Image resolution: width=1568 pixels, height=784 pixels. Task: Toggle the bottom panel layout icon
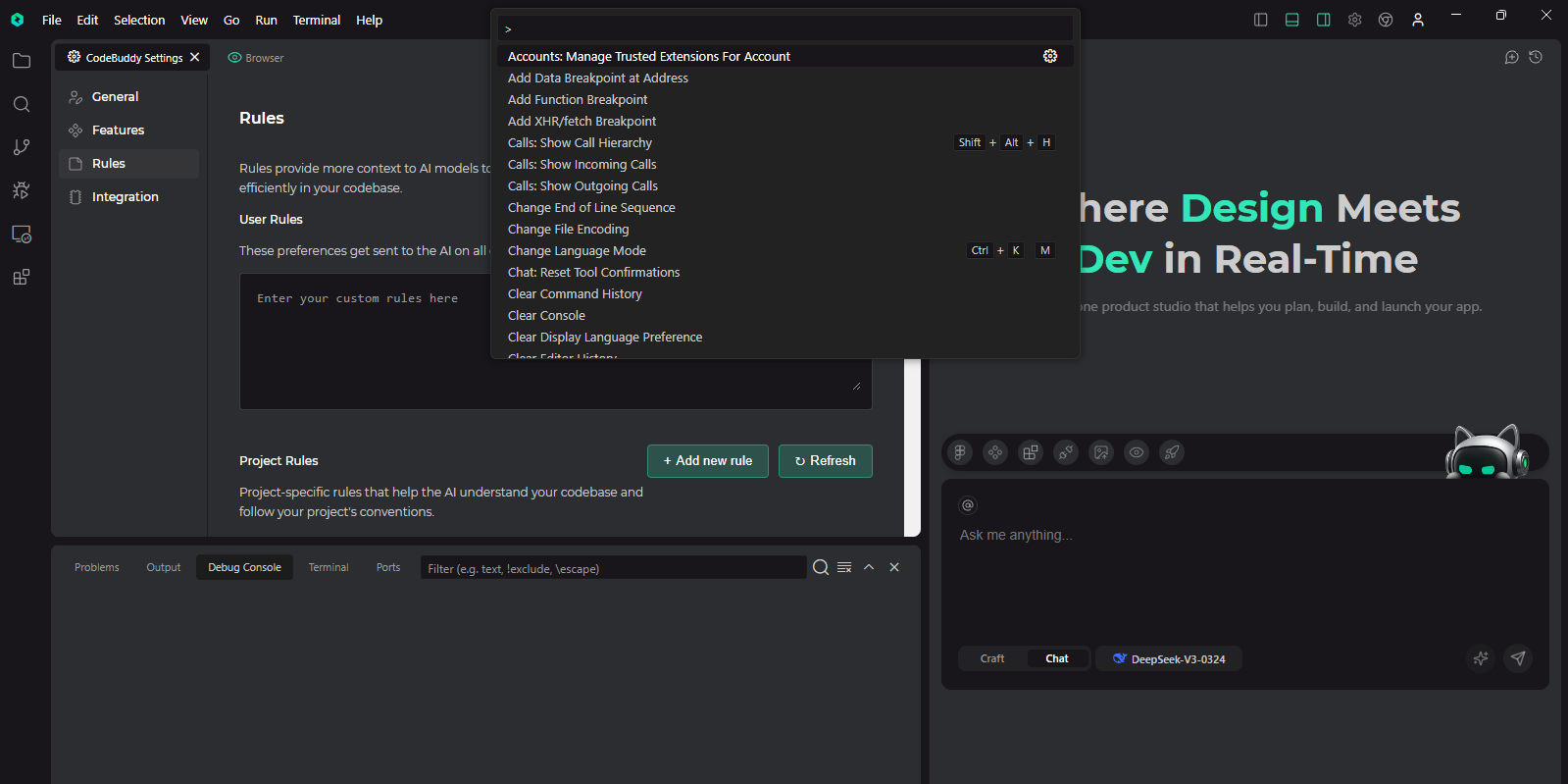tap(1292, 20)
